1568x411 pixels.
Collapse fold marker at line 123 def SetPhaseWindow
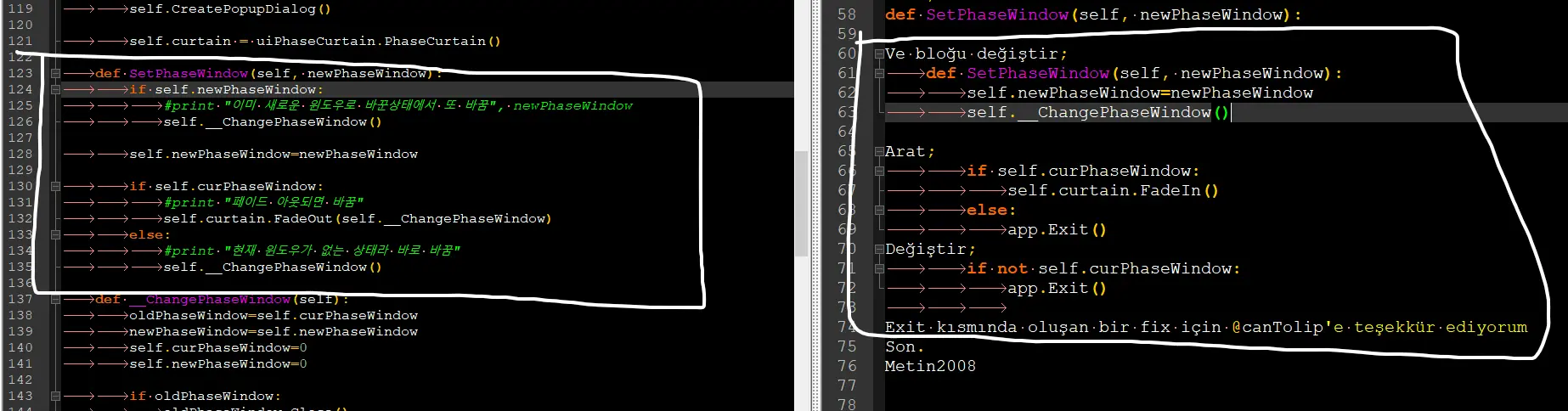tap(55, 74)
